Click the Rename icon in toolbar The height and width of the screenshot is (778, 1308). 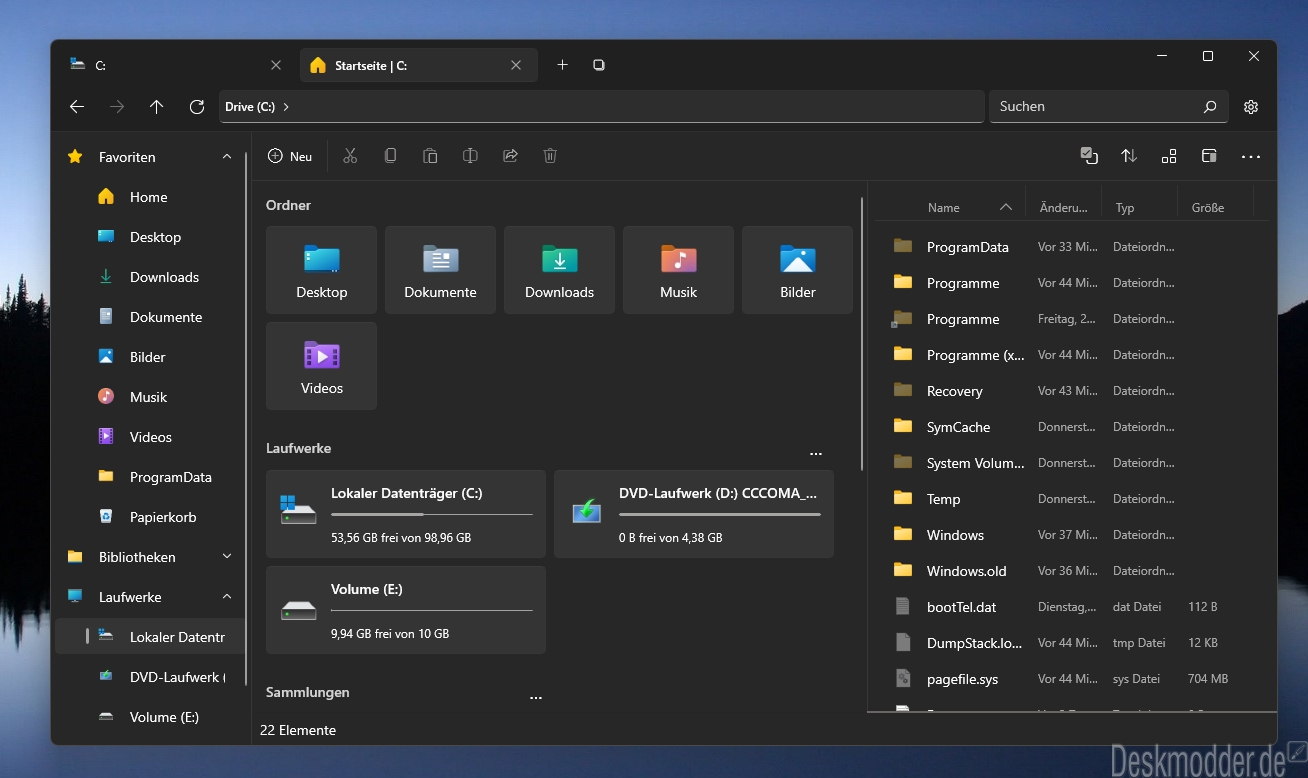tap(470, 156)
